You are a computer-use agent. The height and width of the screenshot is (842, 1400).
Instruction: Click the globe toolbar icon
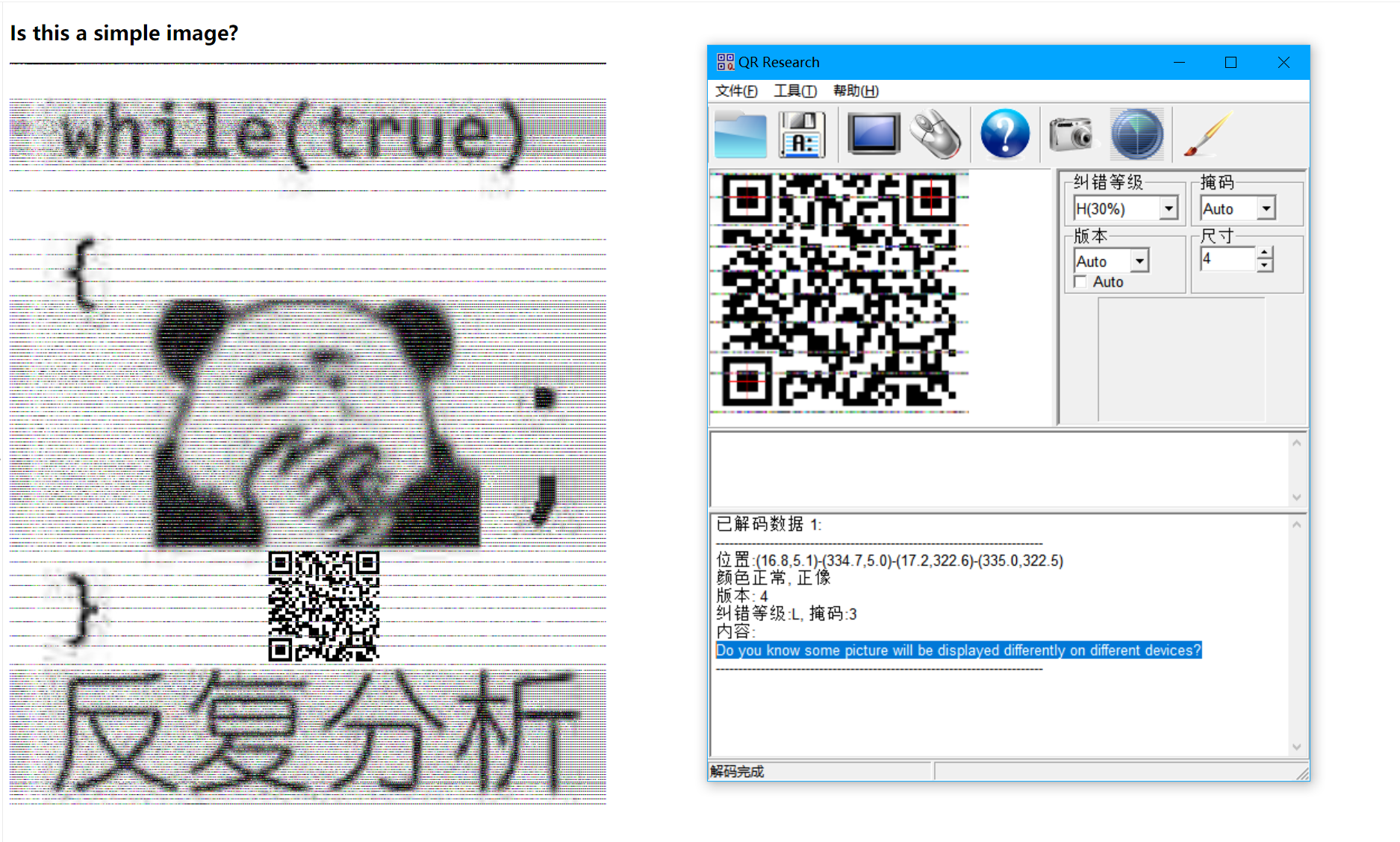pyautogui.click(x=1137, y=134)
